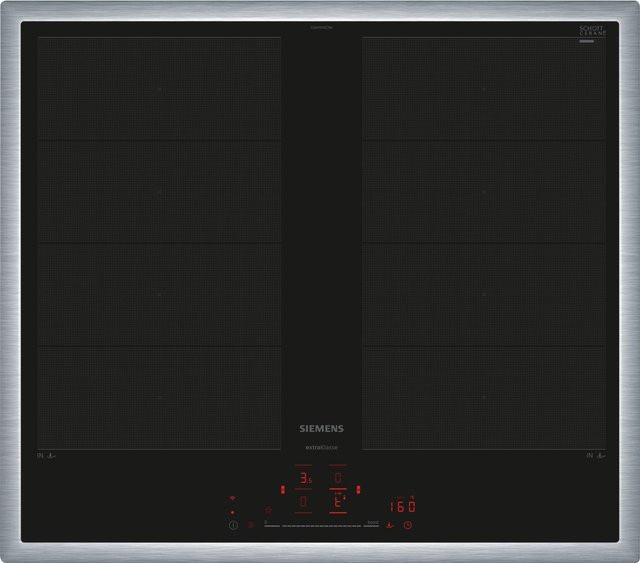Viewport: 640px width, 563px height.
Task: Tap the timer clock icon
Action: coord(408,525)
